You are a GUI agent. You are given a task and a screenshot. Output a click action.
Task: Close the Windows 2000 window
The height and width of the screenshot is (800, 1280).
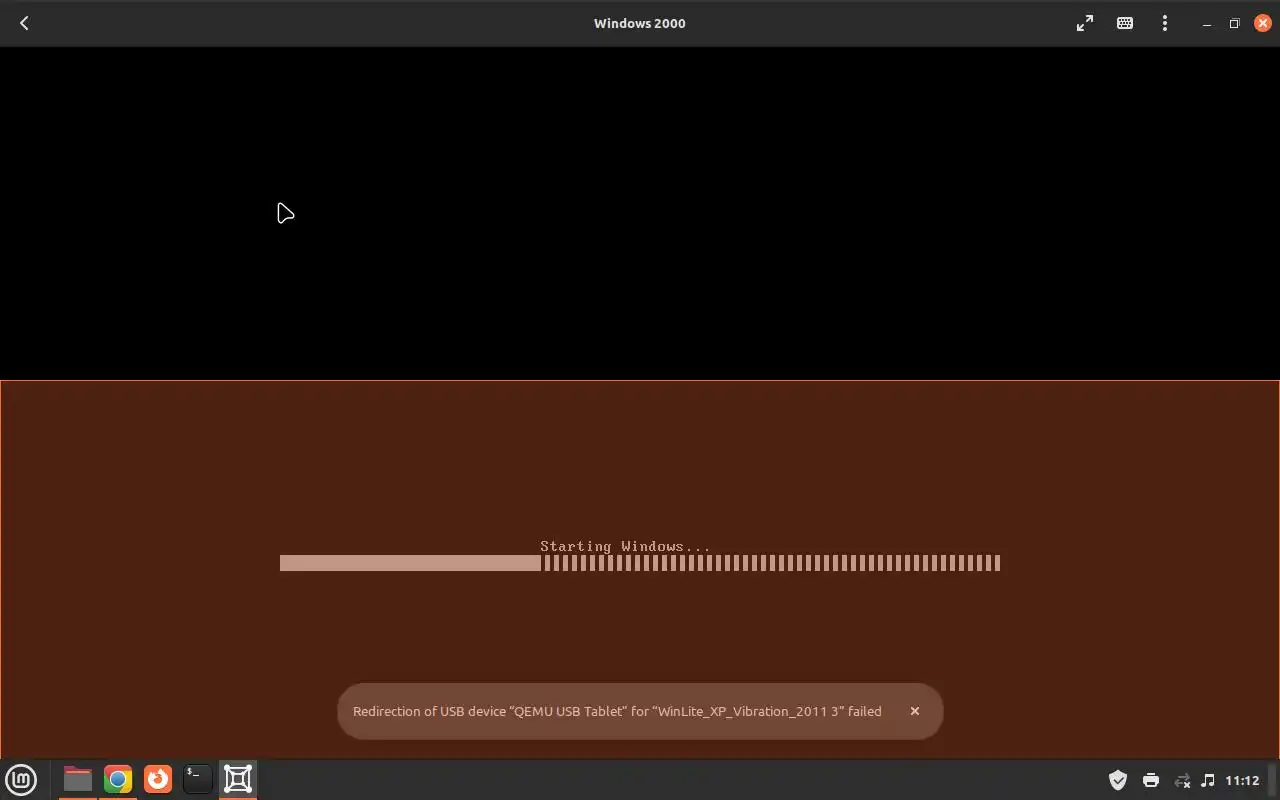(x=1262, y=23)
